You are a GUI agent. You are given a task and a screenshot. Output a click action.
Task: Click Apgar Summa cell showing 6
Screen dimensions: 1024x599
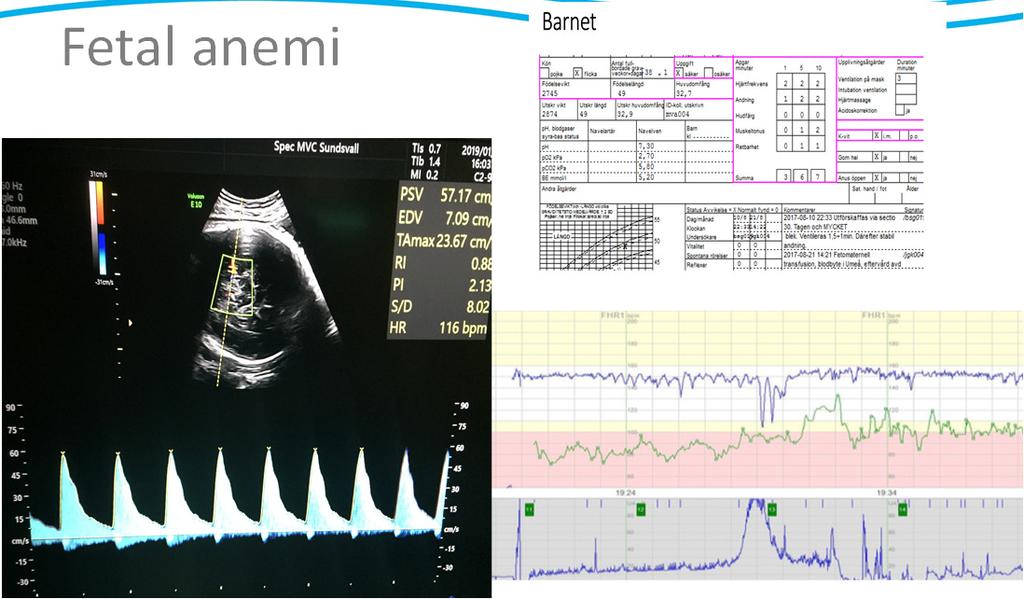[801, 176]
